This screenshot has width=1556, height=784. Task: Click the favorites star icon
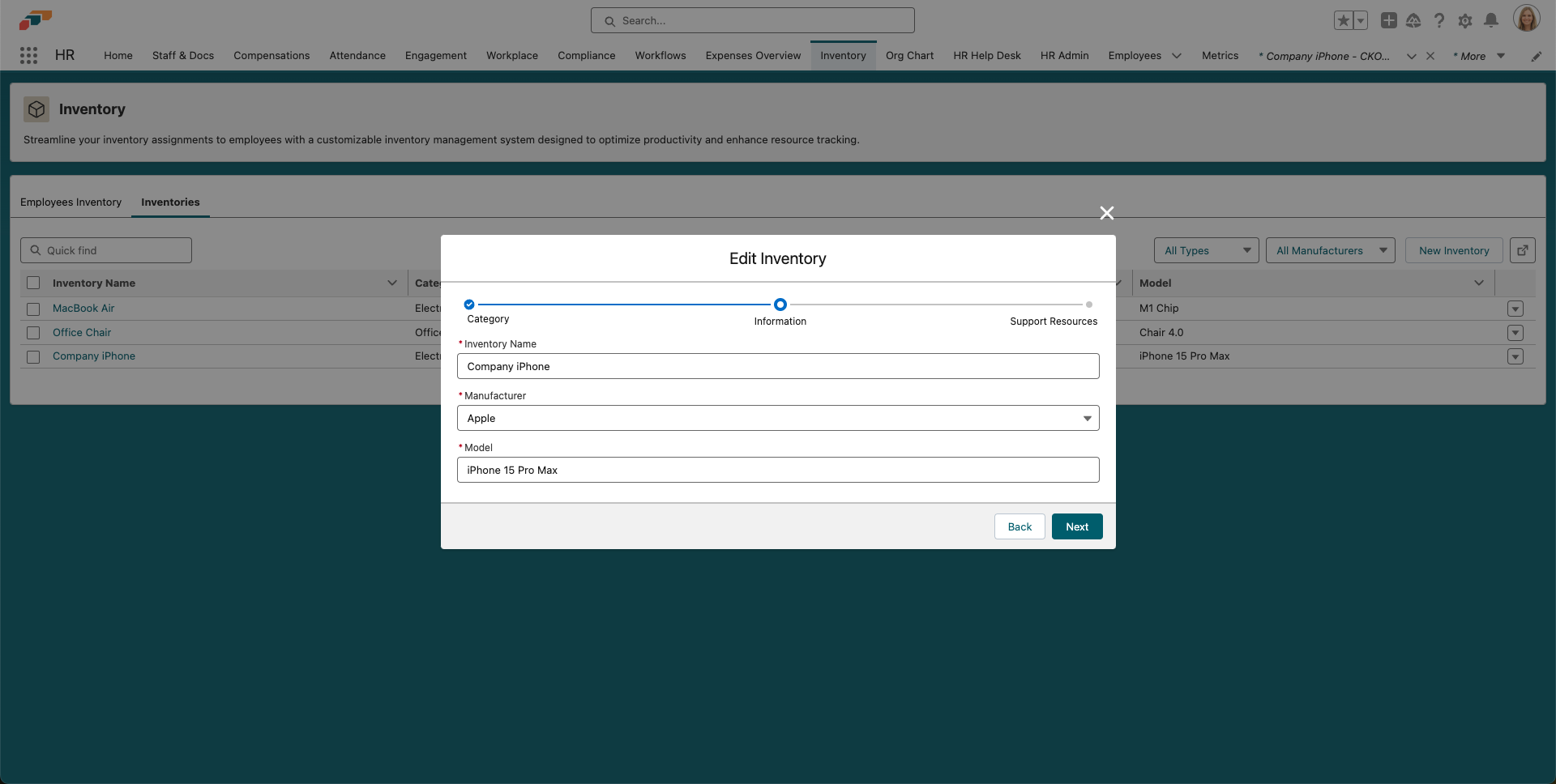pos(1343,20)
